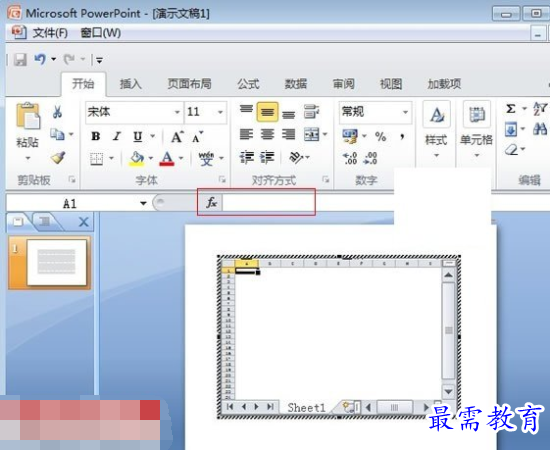Click the cell borders icon

tap(96, 159)
